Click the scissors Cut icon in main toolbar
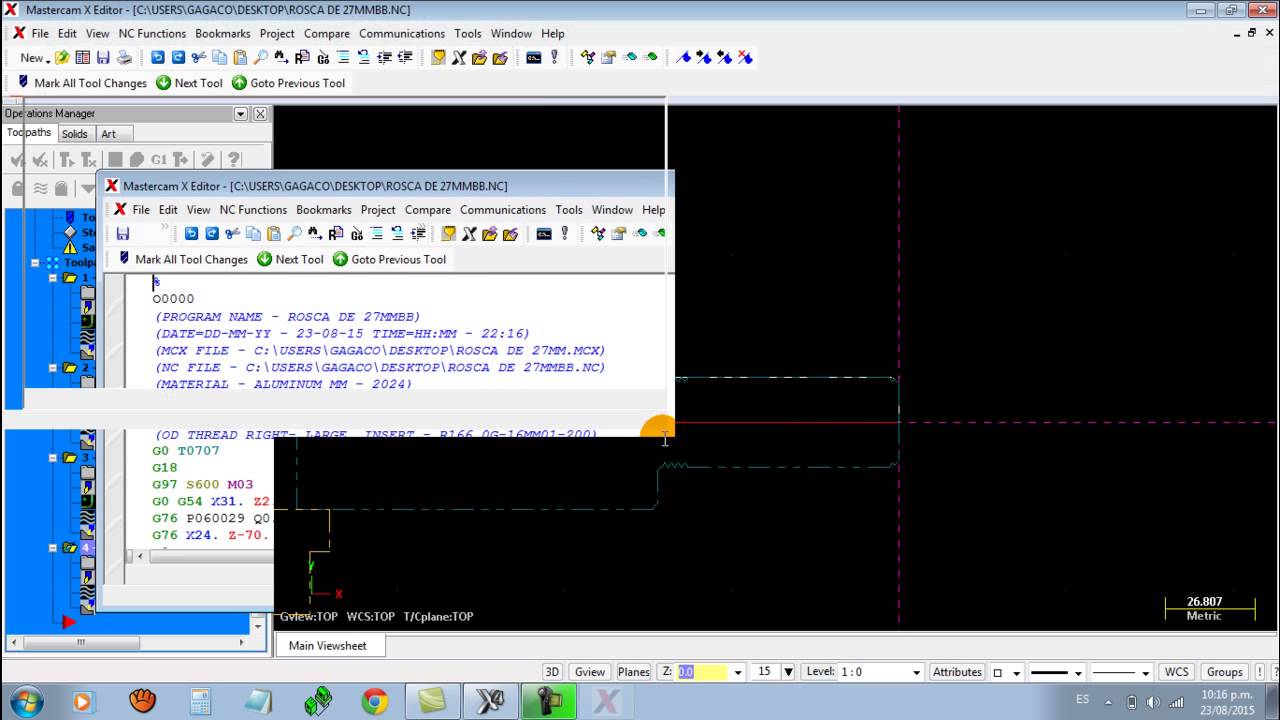The width and height of the screenshot is (1280, 720). pos(199,58)
